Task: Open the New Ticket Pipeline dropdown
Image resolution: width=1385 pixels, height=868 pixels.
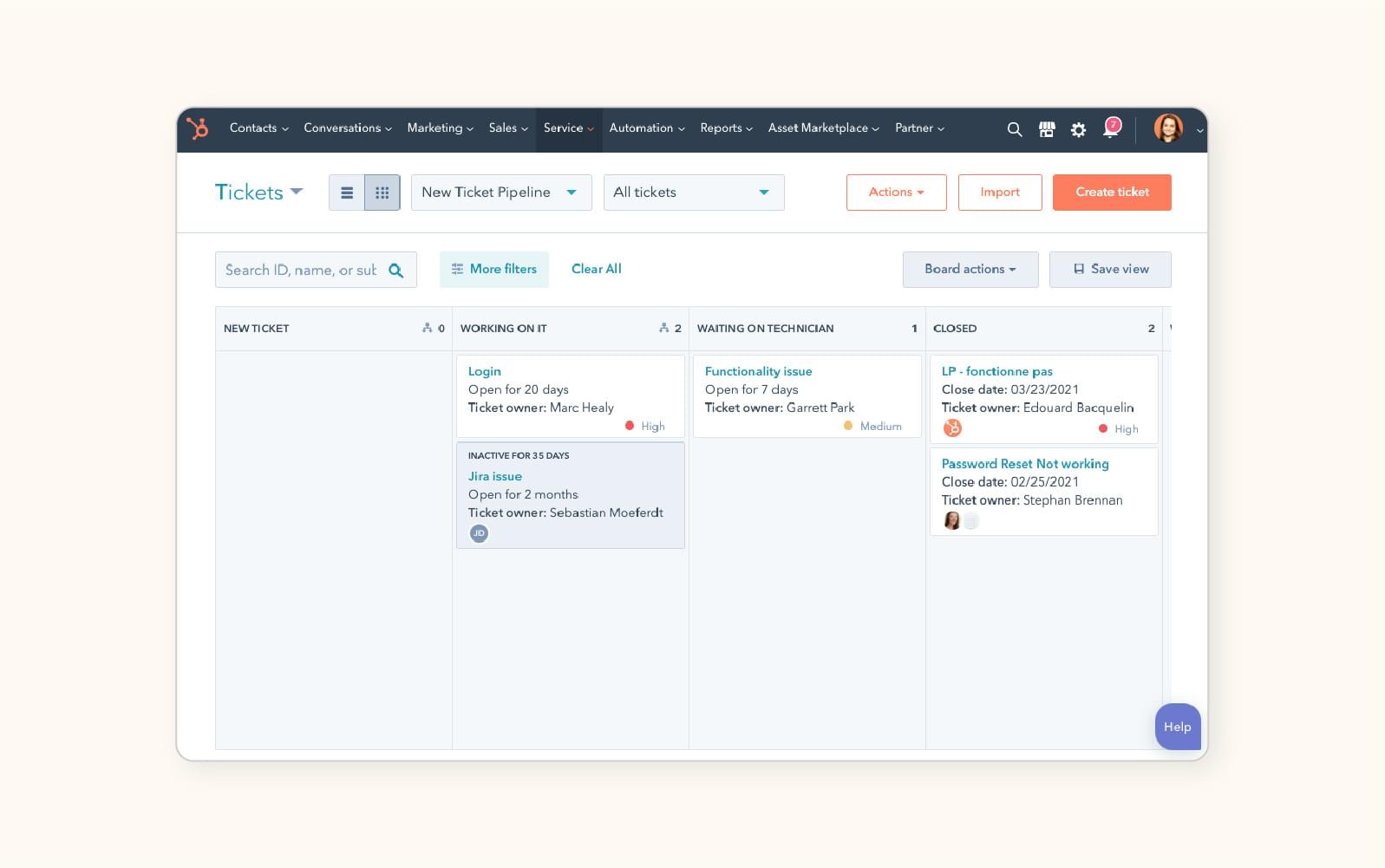Action: point(501,193)
